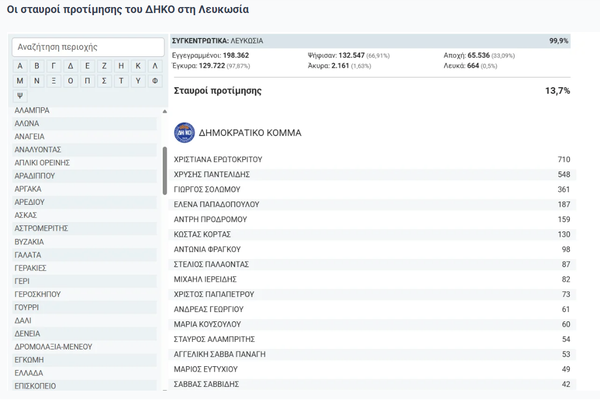Filter regions by letter Ψ
The image size is (600, 402).
(x=20, y=96)
